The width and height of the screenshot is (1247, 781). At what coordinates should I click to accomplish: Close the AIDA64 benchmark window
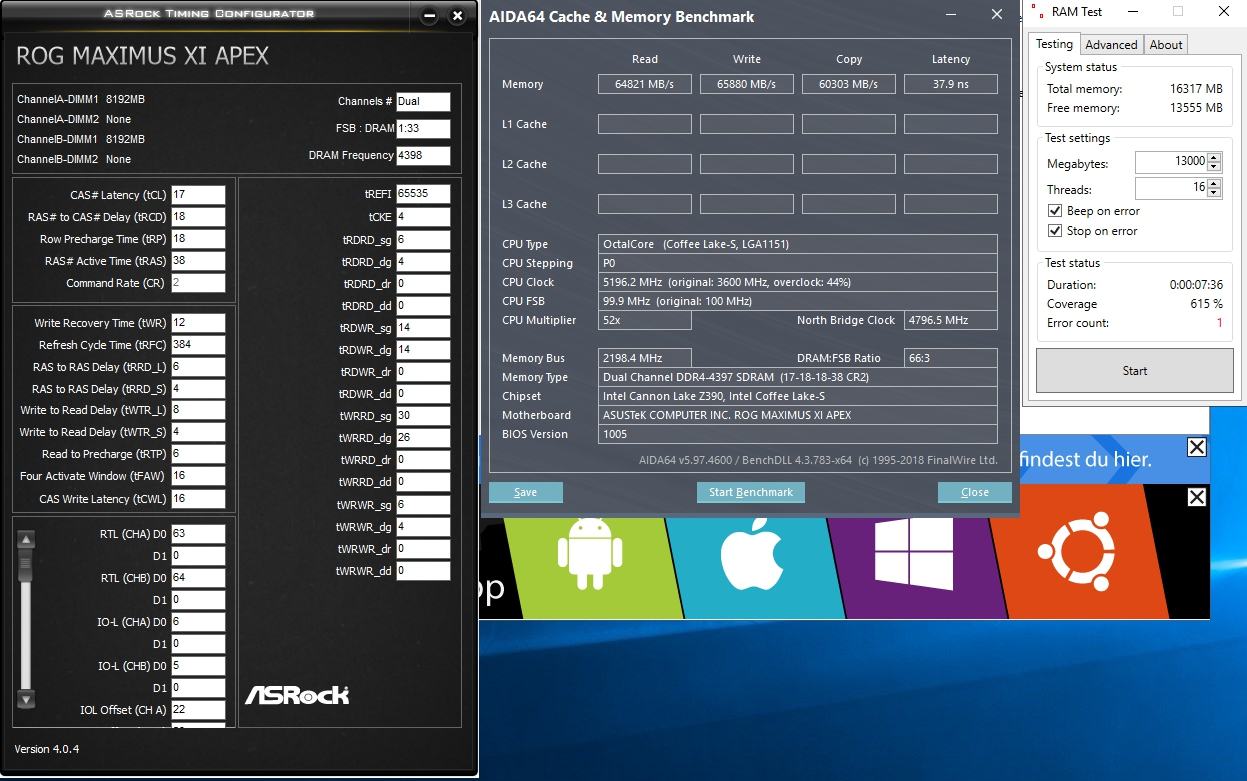996,15
